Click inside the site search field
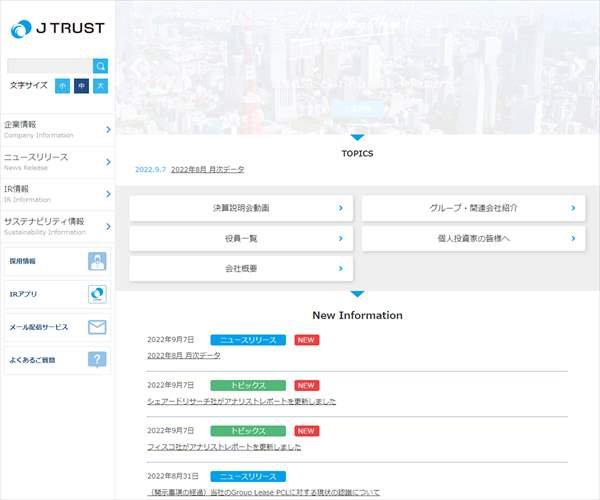 click(50, 66)
